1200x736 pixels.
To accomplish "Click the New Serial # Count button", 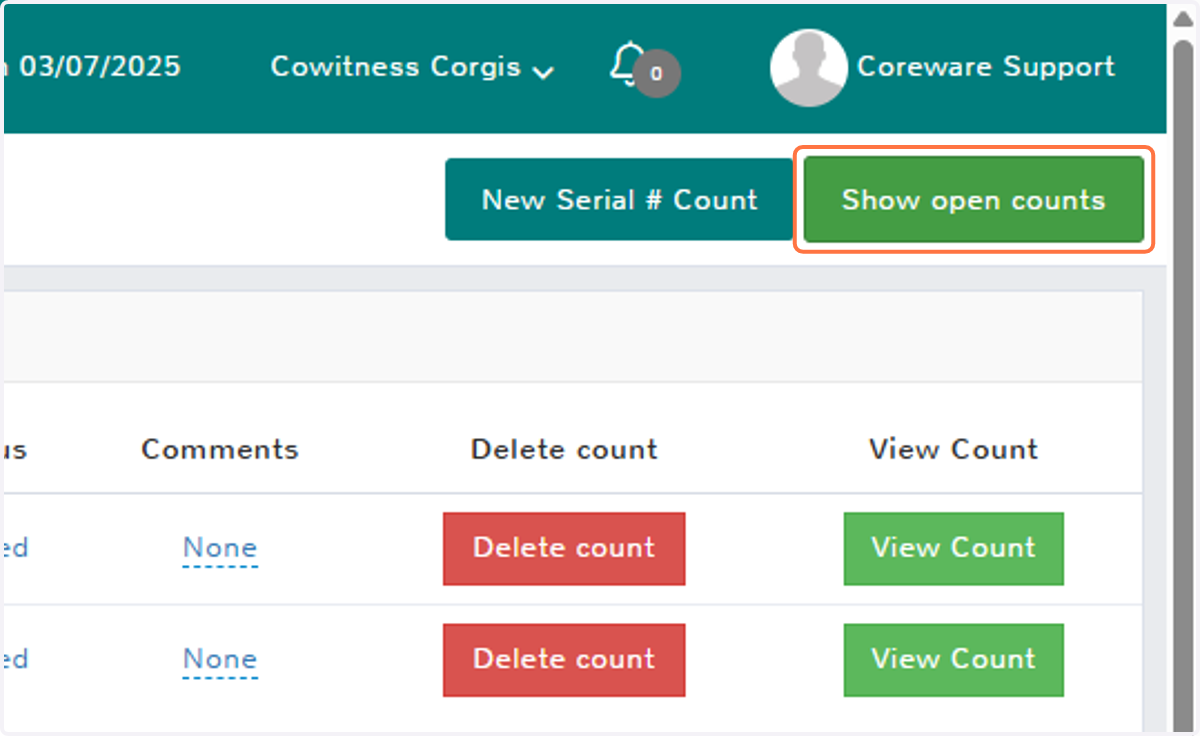I will pos(620,199).
